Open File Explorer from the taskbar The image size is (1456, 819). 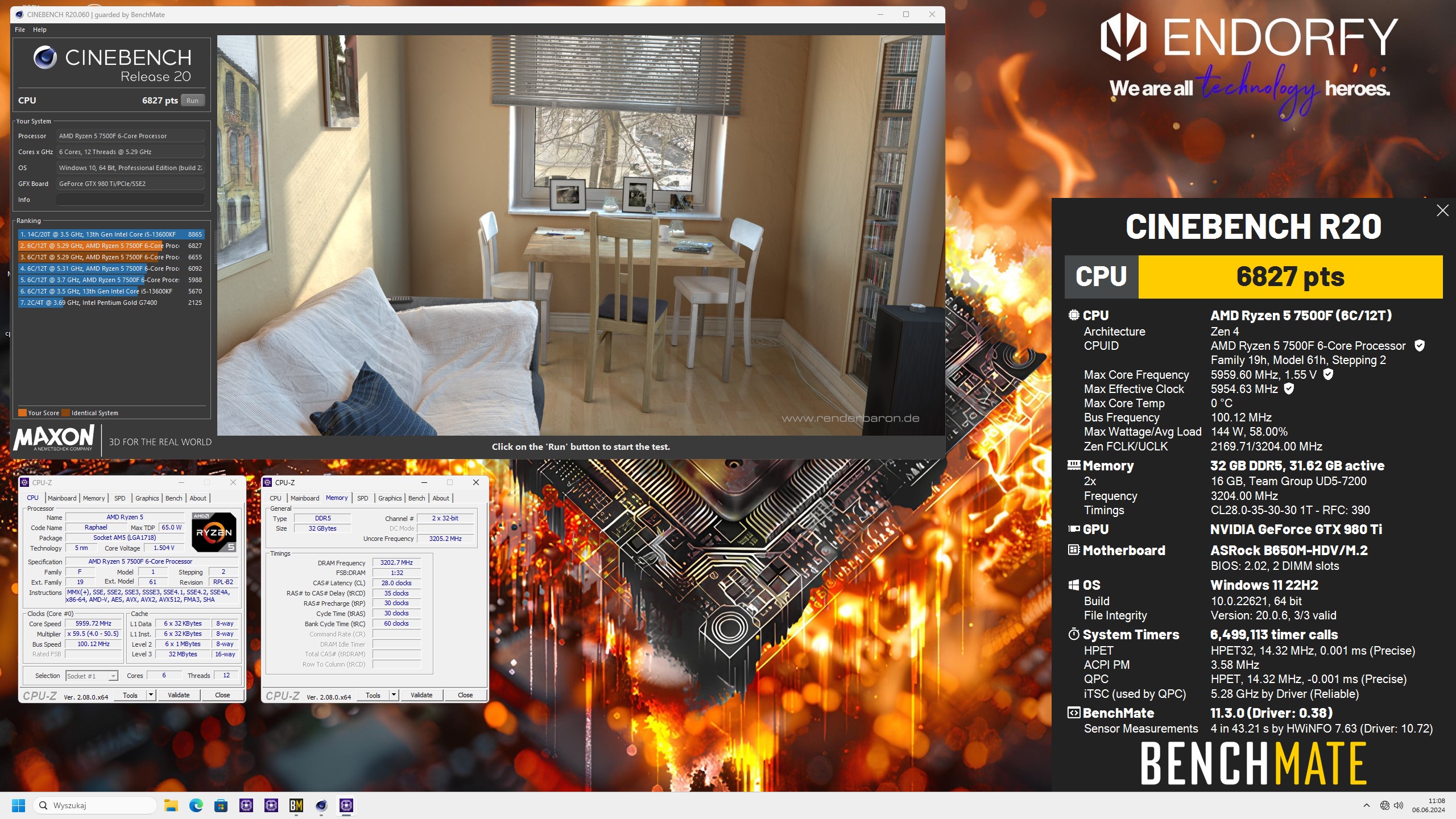(171, 805)
